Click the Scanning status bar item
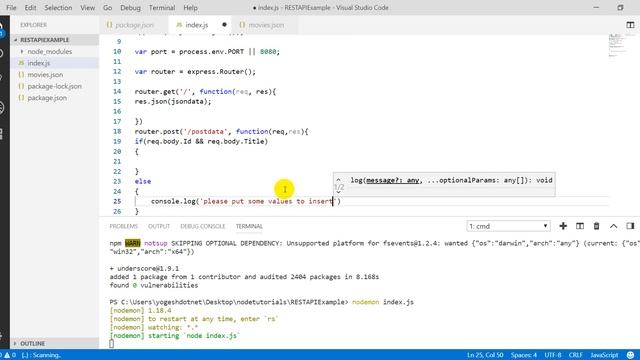The image size is (640, 360). click(41, 355)
